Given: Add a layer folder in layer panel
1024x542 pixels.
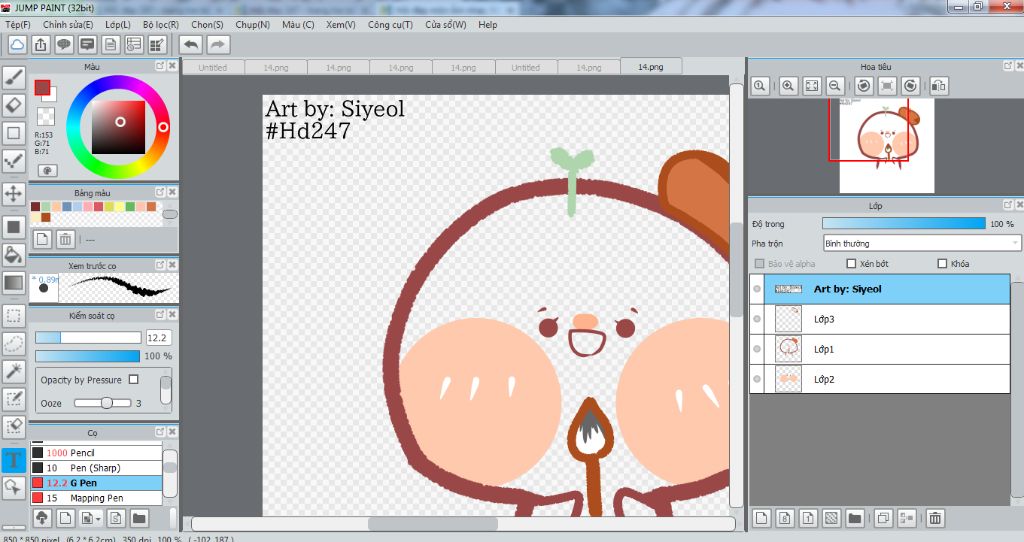Looking at the screenshot, I should (854, 518).
